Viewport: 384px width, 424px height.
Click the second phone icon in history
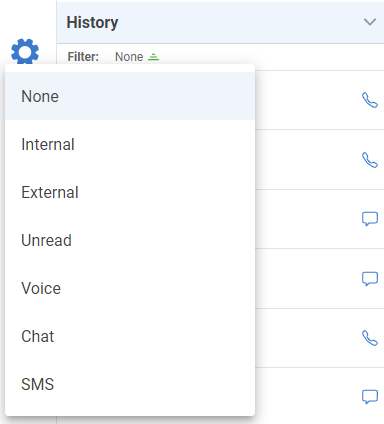pos(370,160)
